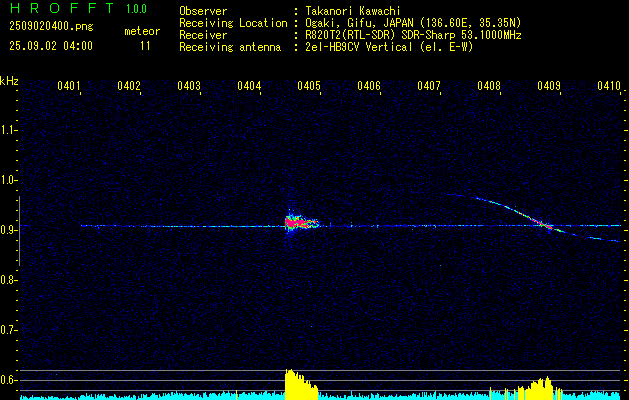Click the 0405 time marker

pos(309,85)
